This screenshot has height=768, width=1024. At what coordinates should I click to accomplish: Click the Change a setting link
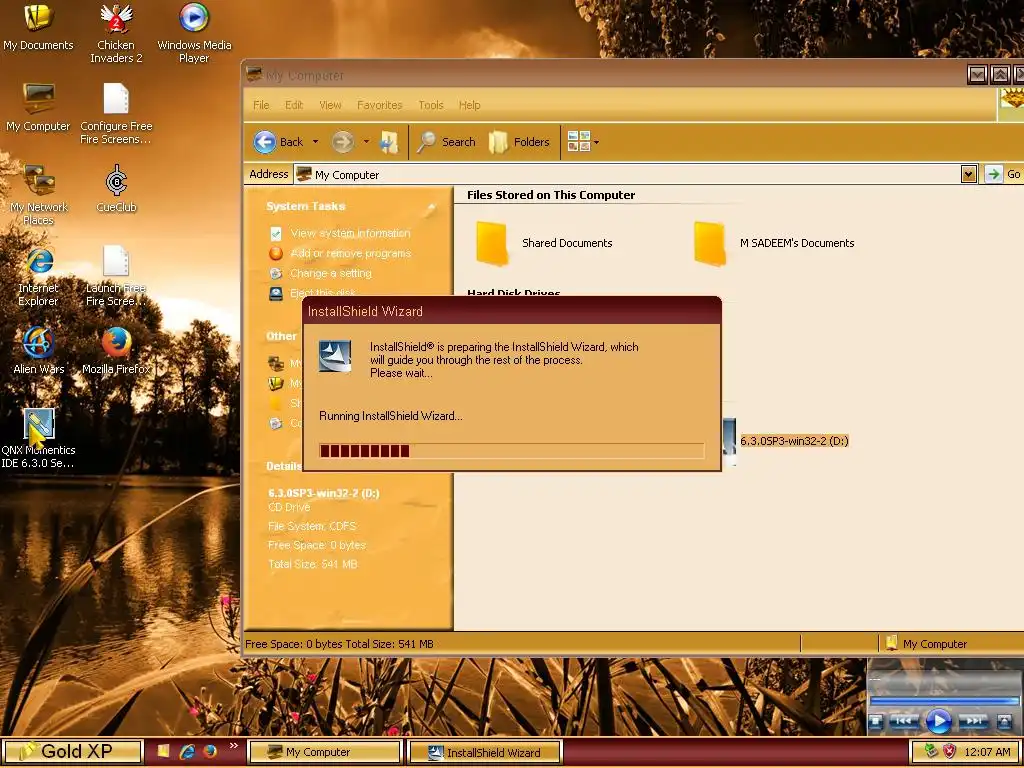click(x=330, y=273)
